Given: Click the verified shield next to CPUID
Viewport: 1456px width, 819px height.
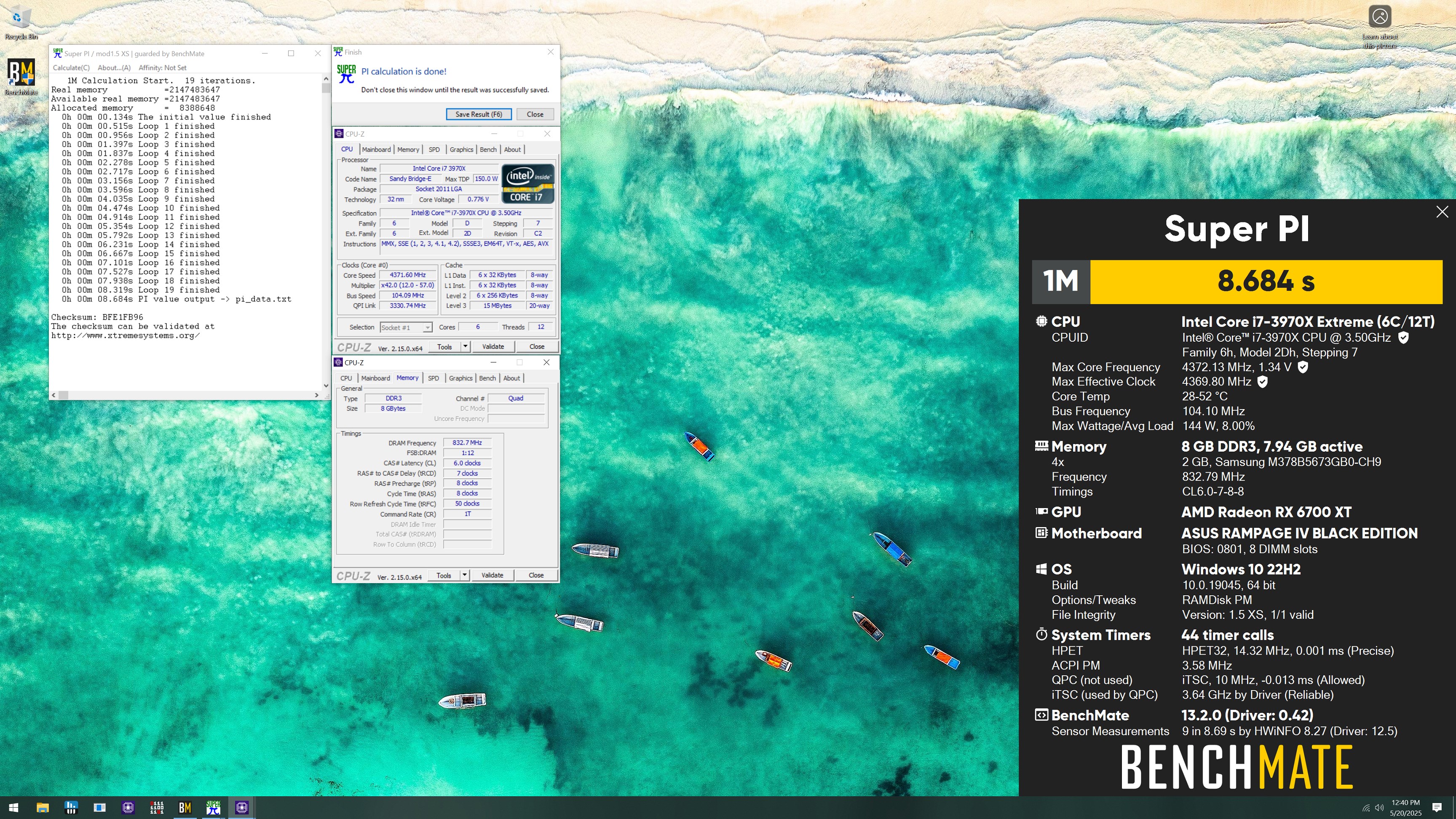Looking at the screenshot, I should (x=1403, y=337).
